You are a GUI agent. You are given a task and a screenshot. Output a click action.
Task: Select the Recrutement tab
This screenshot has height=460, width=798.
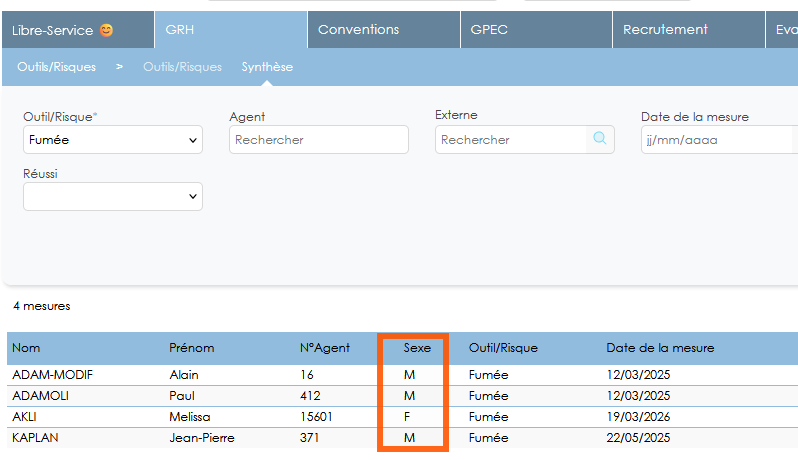[x=689, y=30]
